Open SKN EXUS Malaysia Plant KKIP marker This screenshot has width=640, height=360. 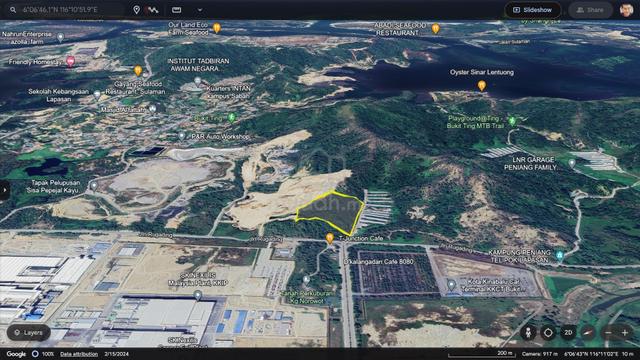pyautogui.click(x=198, y=295)
